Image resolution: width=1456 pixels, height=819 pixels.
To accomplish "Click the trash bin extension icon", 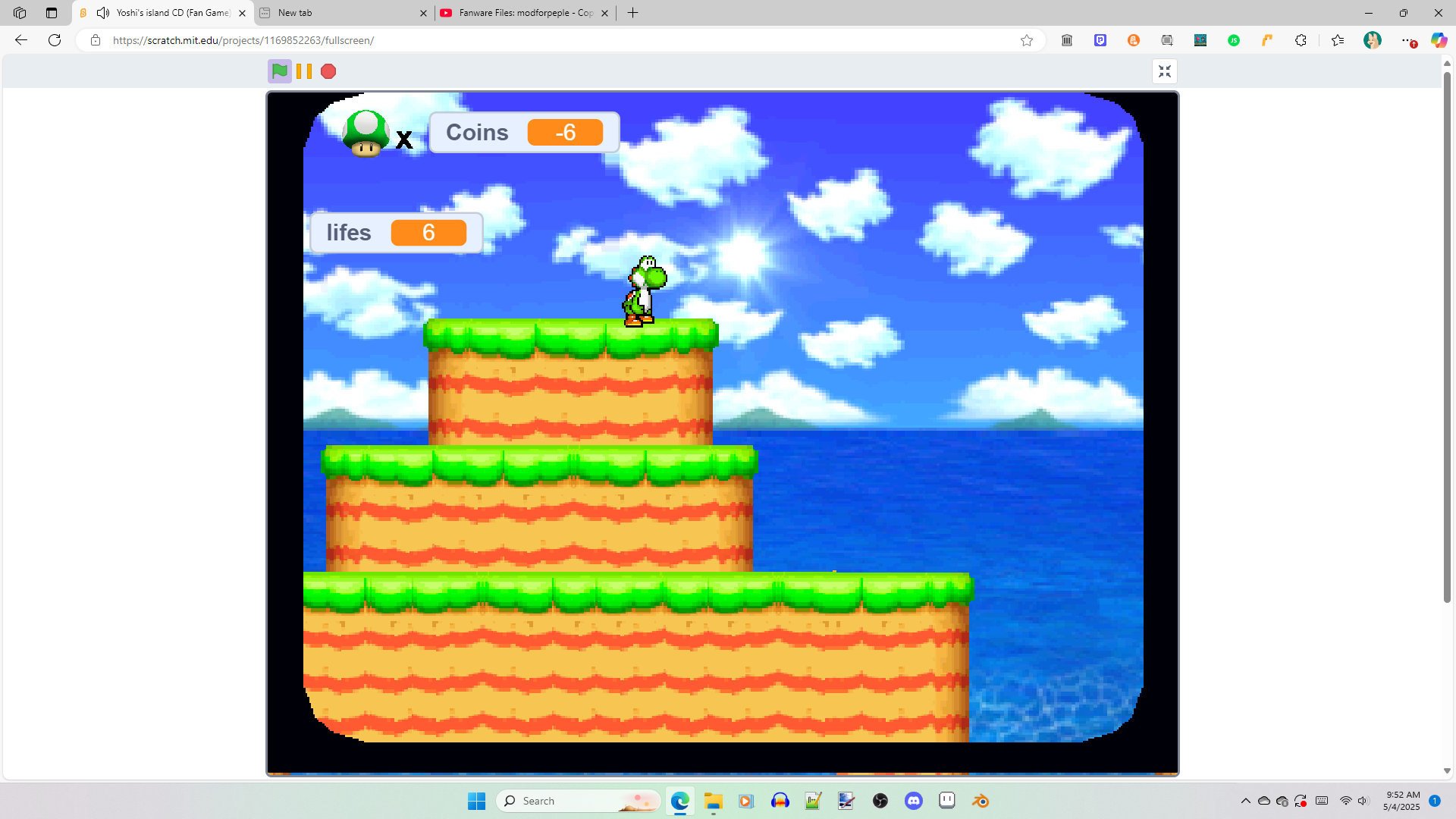I will pyautogui.click(x=1067, y=40).
